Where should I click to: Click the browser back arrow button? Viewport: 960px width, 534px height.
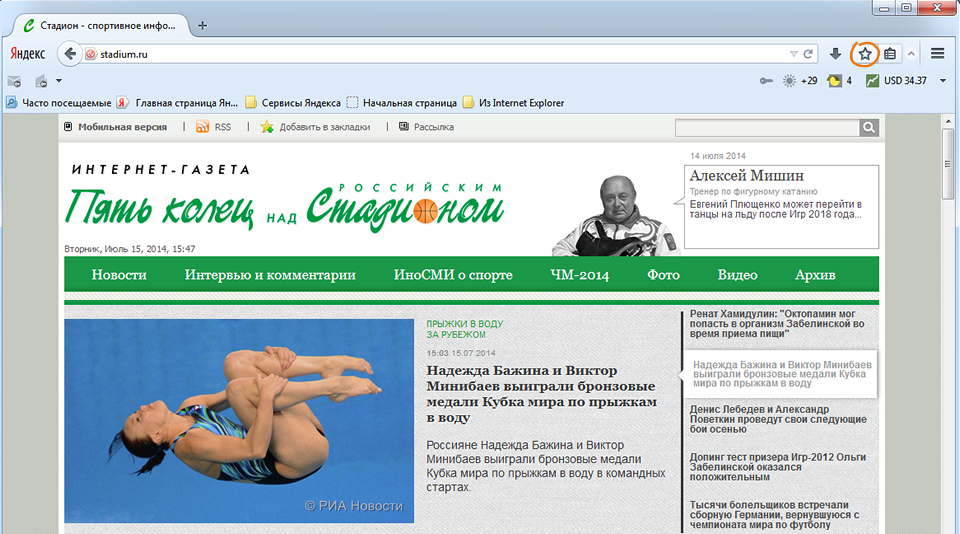pos(70,54)
